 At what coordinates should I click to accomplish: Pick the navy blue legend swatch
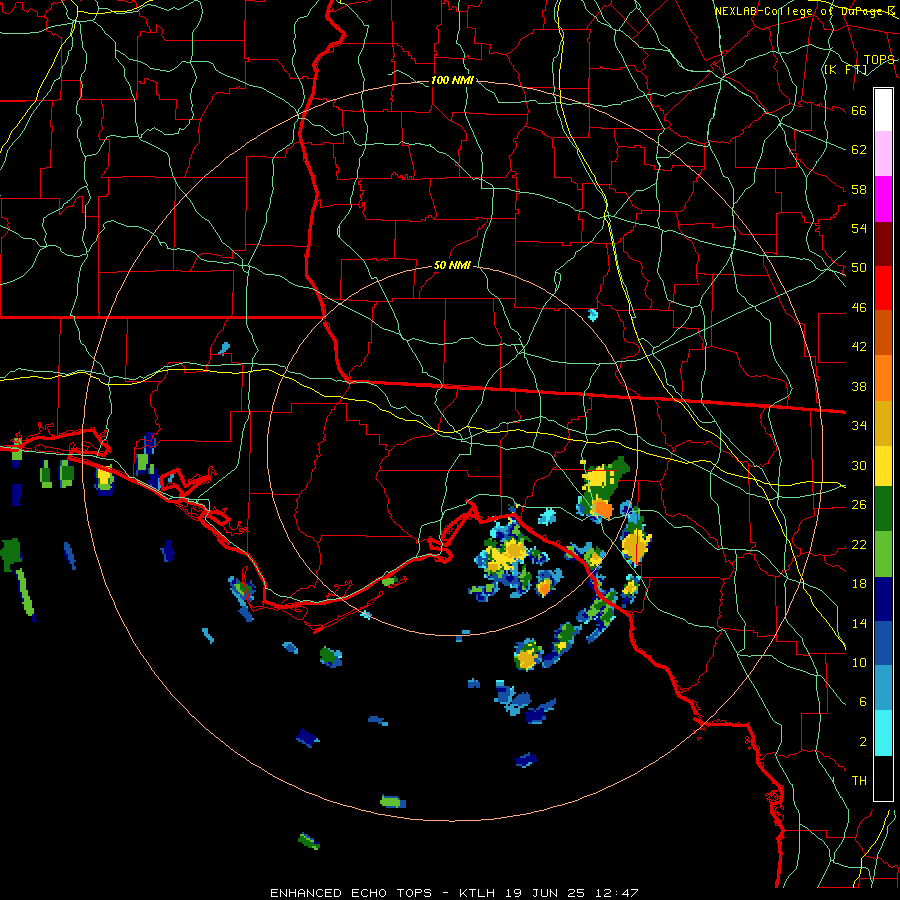click(883, 599)
